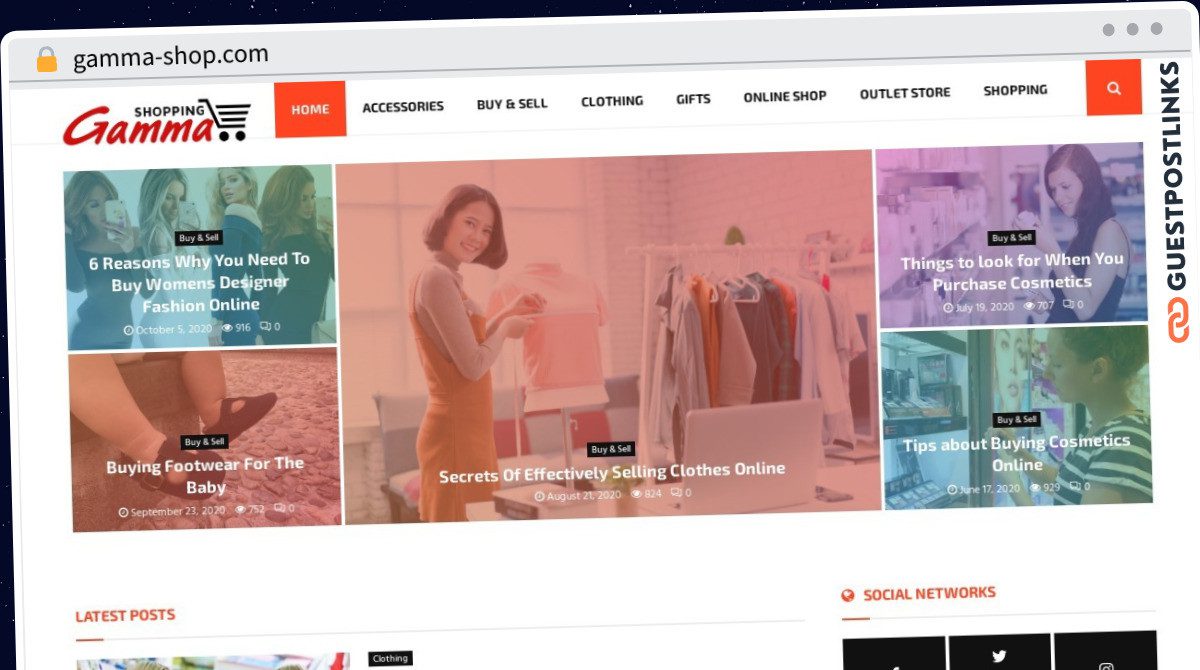Click Buy & Sell tag on buying cosmetics online post

(x=1016, y=420)
